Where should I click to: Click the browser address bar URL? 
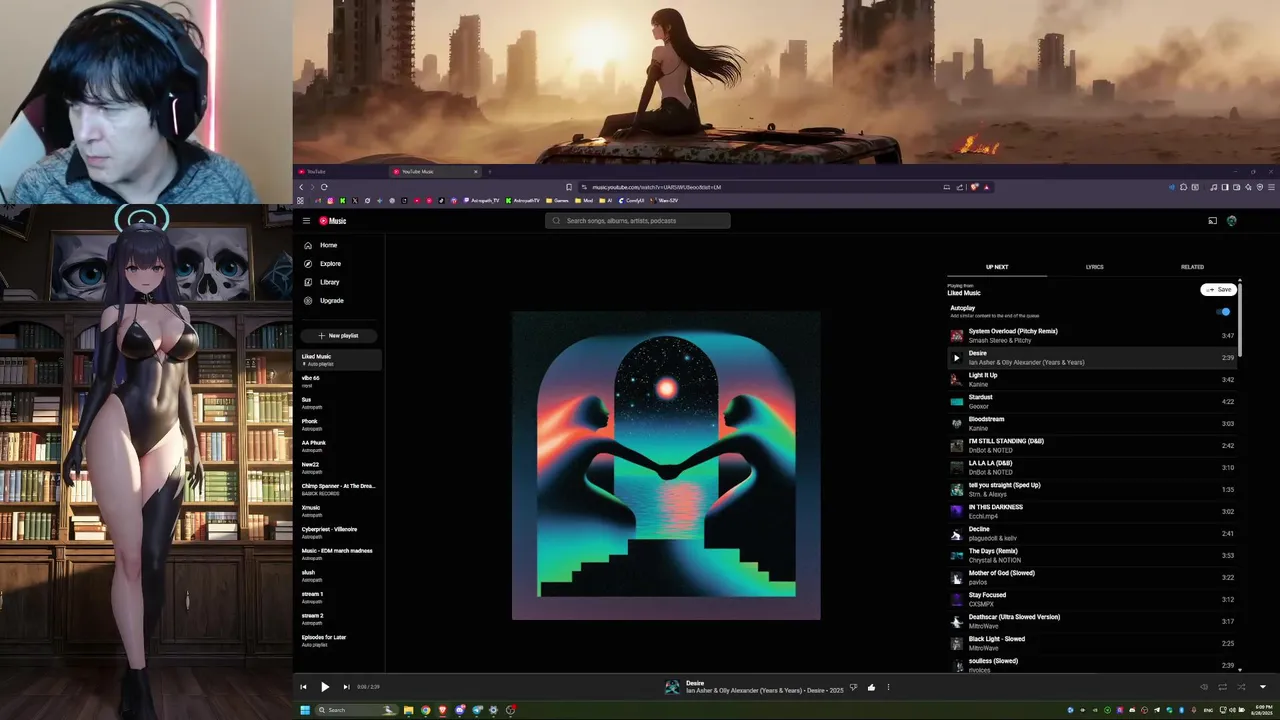[656, 187]
